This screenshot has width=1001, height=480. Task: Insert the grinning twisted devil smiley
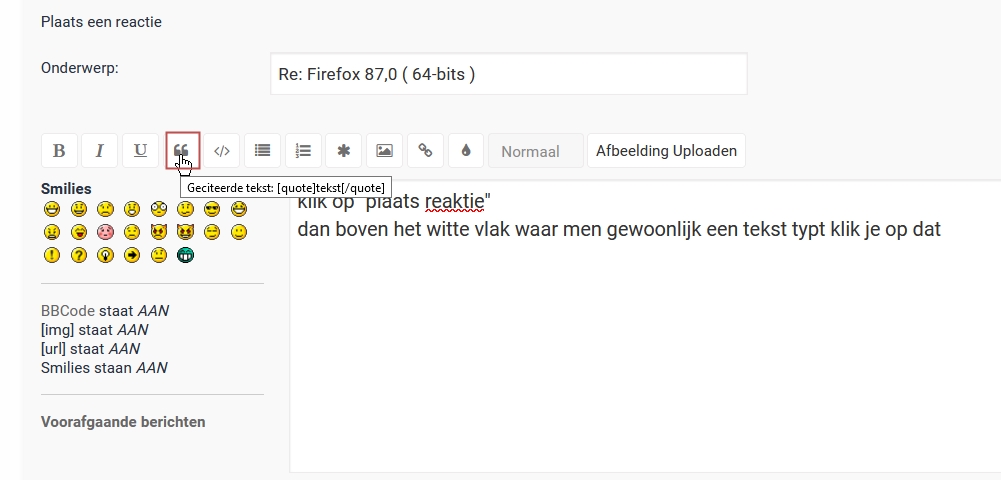click(185, 232)
